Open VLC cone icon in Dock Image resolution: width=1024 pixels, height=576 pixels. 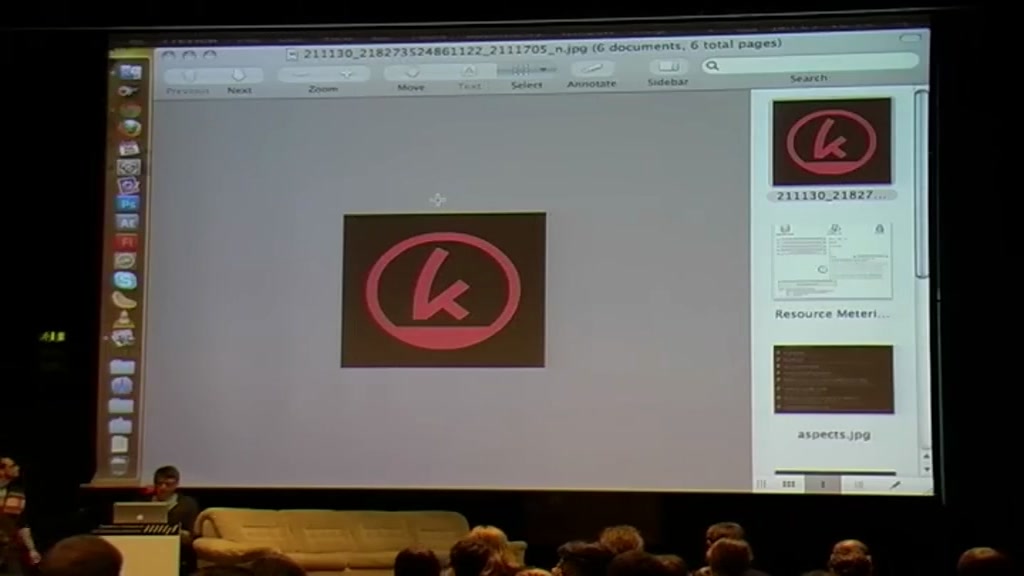[x=124, y=319]
